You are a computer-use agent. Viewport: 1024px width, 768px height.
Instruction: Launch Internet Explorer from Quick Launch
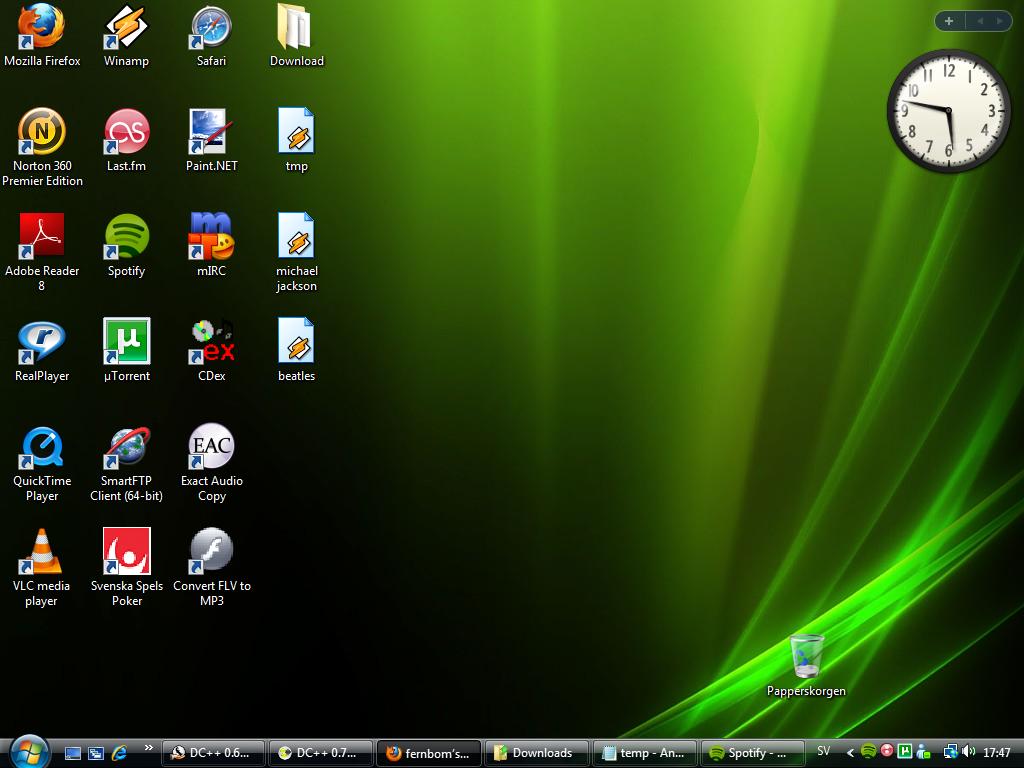tap(119, 753)
